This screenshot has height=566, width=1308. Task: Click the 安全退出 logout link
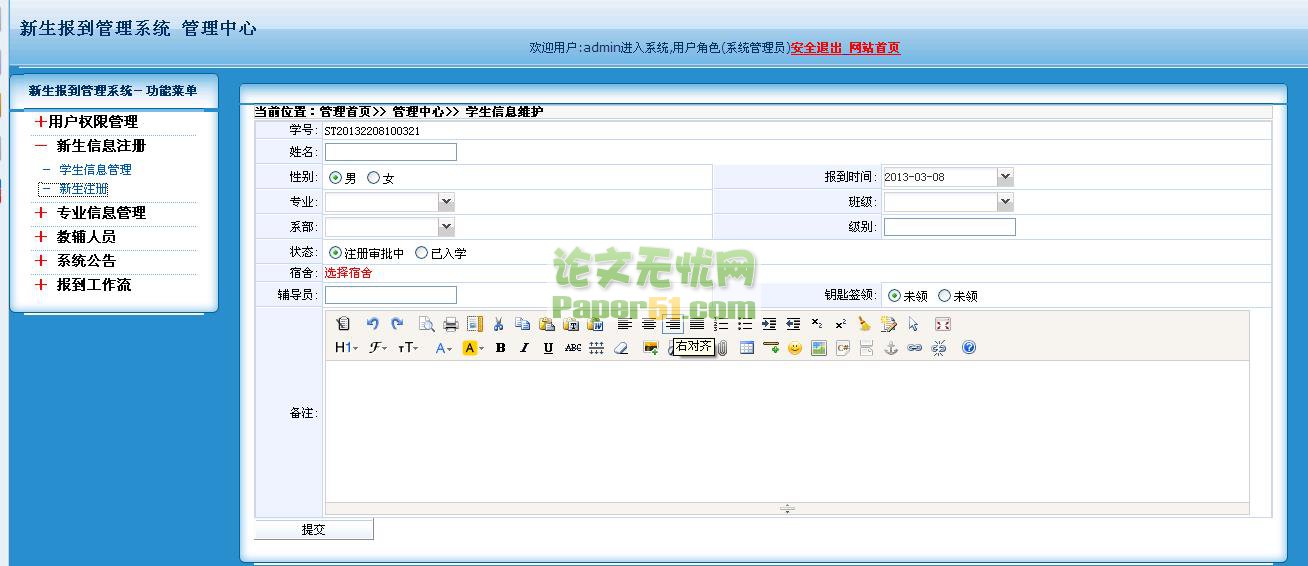(x=816, y=48)
